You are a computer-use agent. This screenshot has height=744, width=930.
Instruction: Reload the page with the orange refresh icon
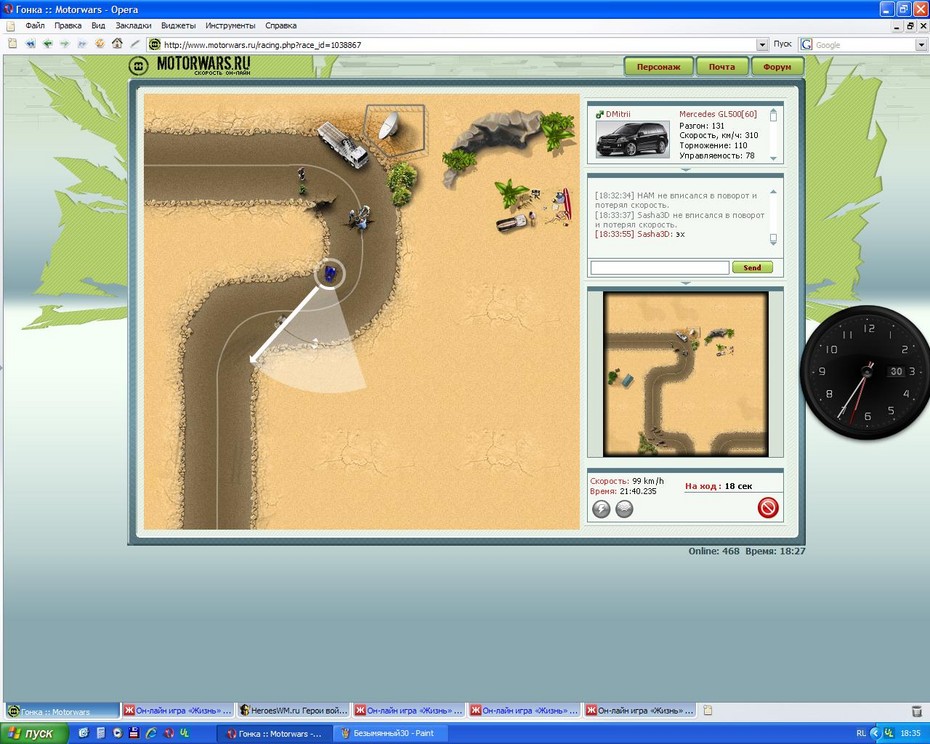point(100,43)
